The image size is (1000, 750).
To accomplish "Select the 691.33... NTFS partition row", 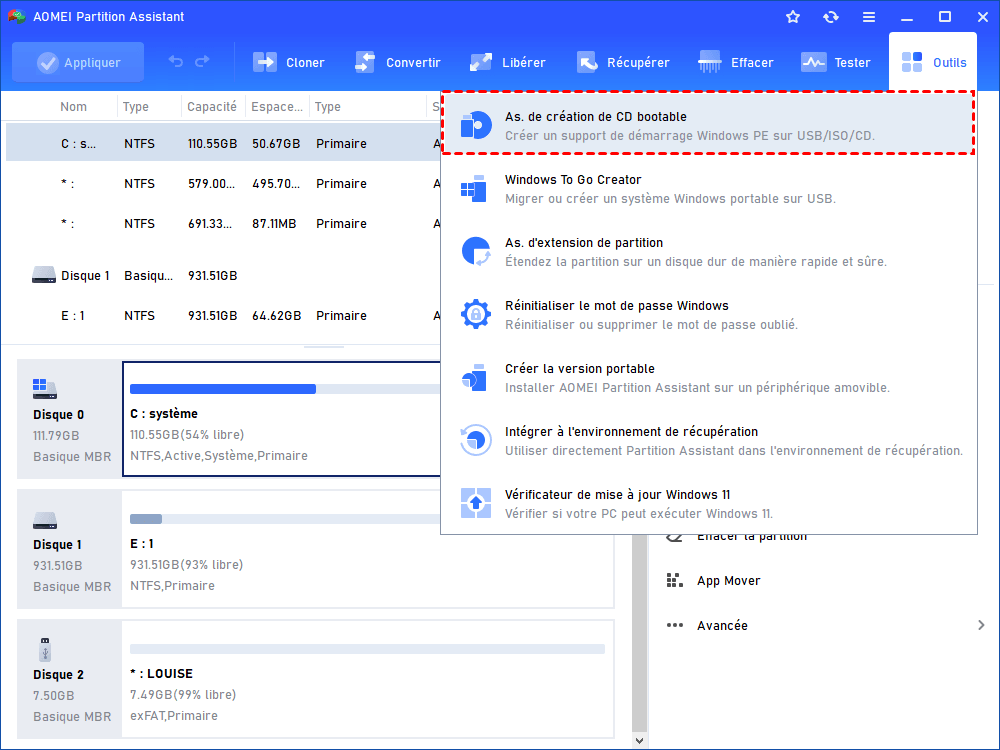I will click(x=223, y=223).
